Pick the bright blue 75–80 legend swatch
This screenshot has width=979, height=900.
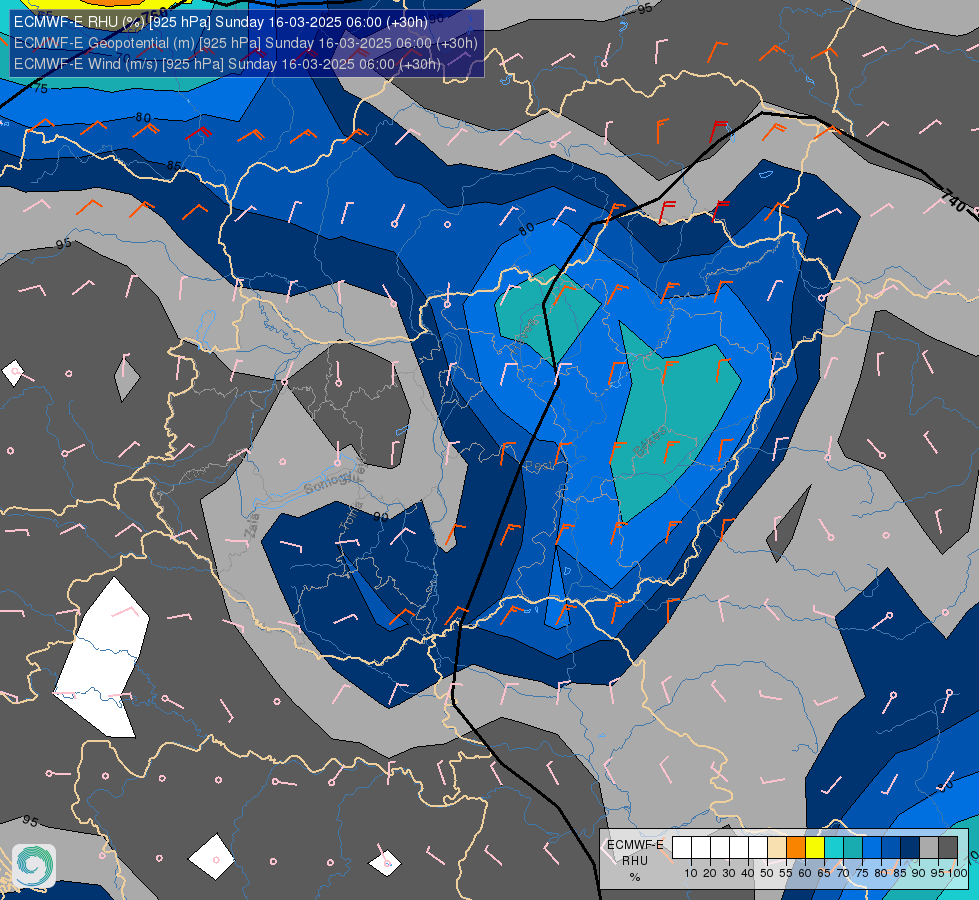(x=872, y=848)
